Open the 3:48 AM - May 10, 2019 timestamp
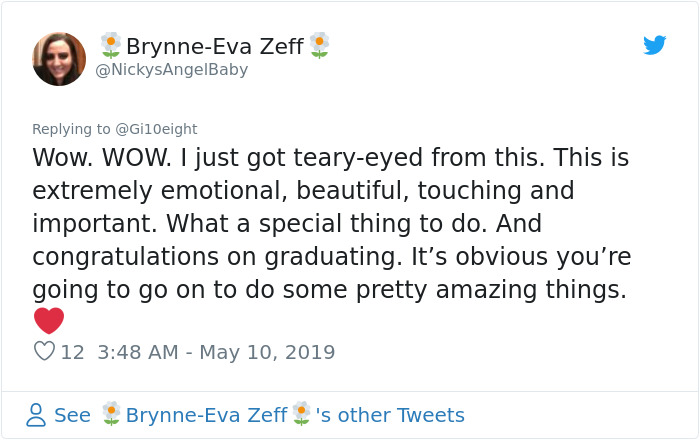This screenshot has height=440, width=700. click(x=217, y=352)
